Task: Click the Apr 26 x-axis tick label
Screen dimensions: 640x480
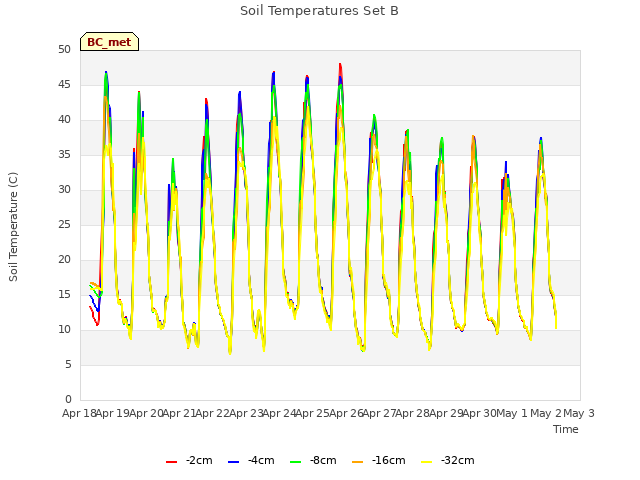Action: pyautogui.click(x=347, y=413)
